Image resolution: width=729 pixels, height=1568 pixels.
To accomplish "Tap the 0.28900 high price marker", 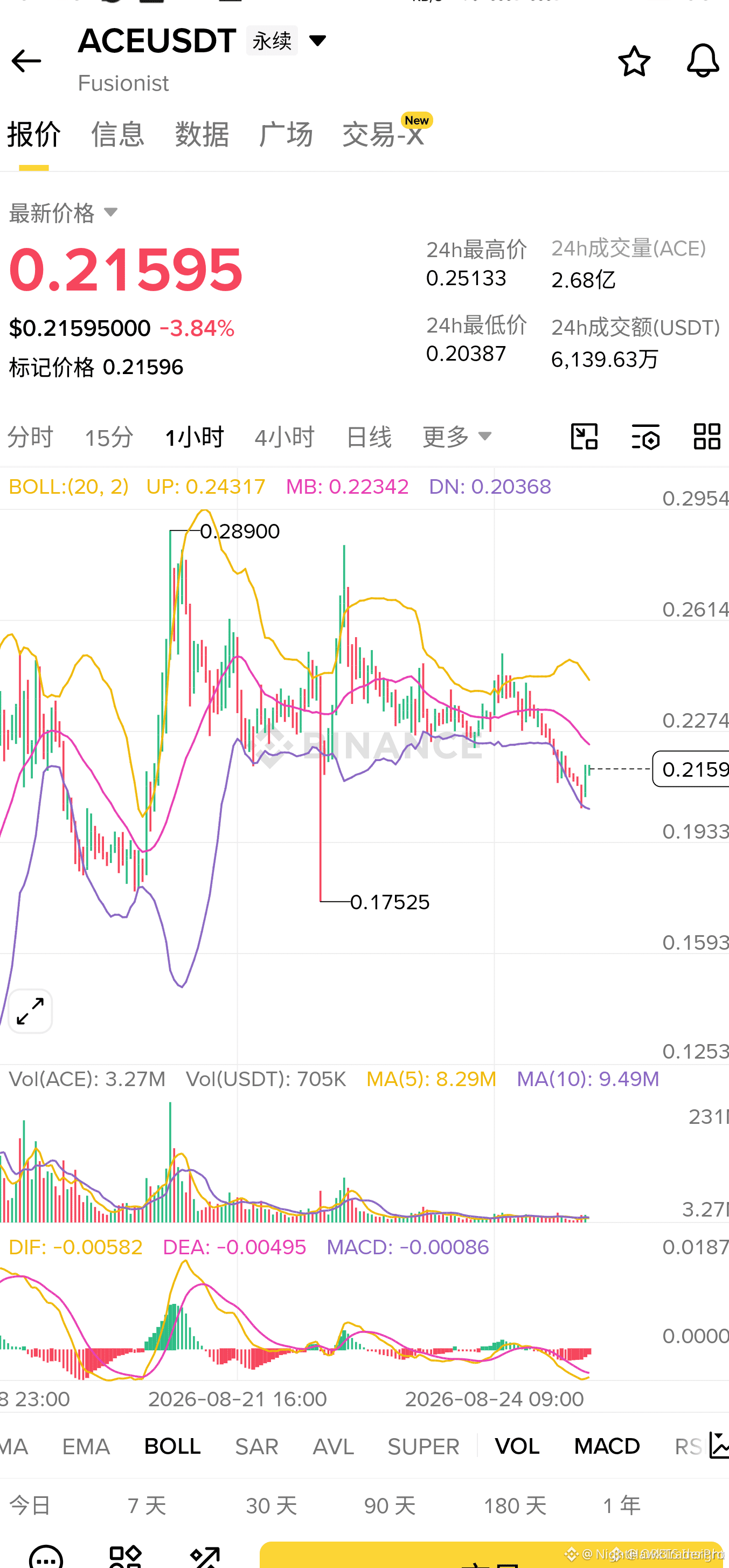I will click(x=240, y=531).
